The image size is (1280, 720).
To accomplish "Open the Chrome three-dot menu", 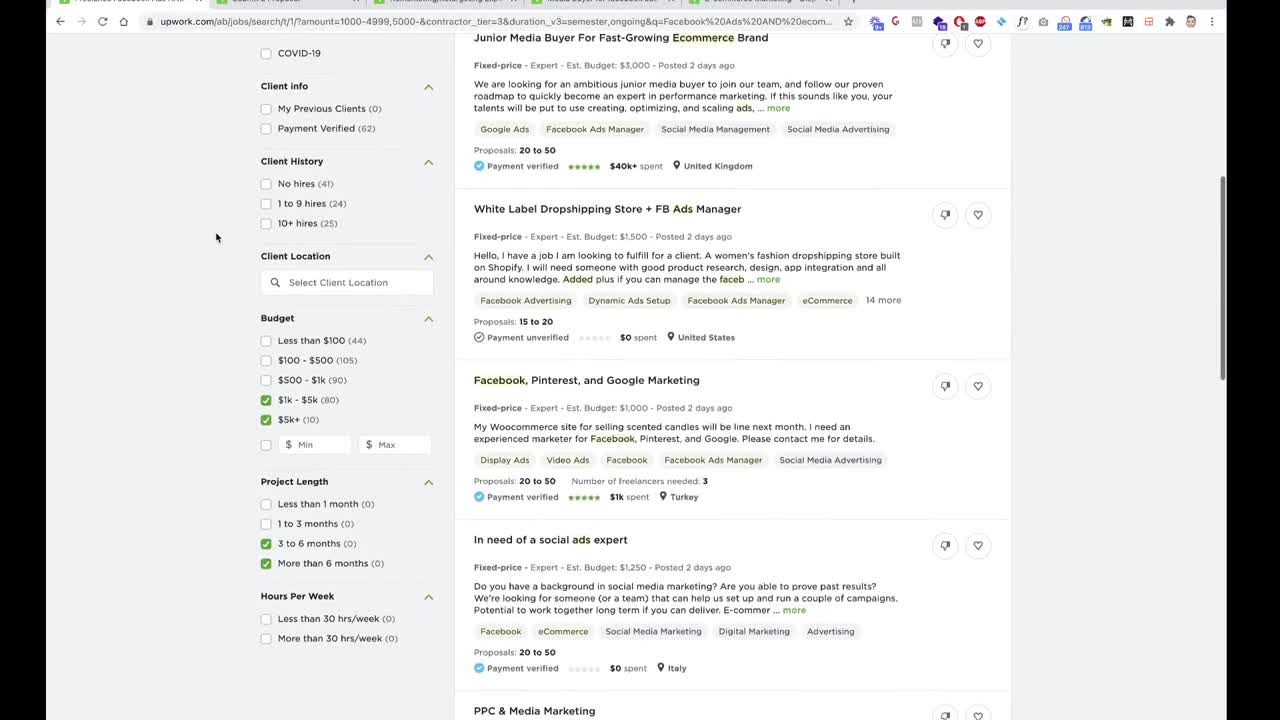I will coord(1212,21).
